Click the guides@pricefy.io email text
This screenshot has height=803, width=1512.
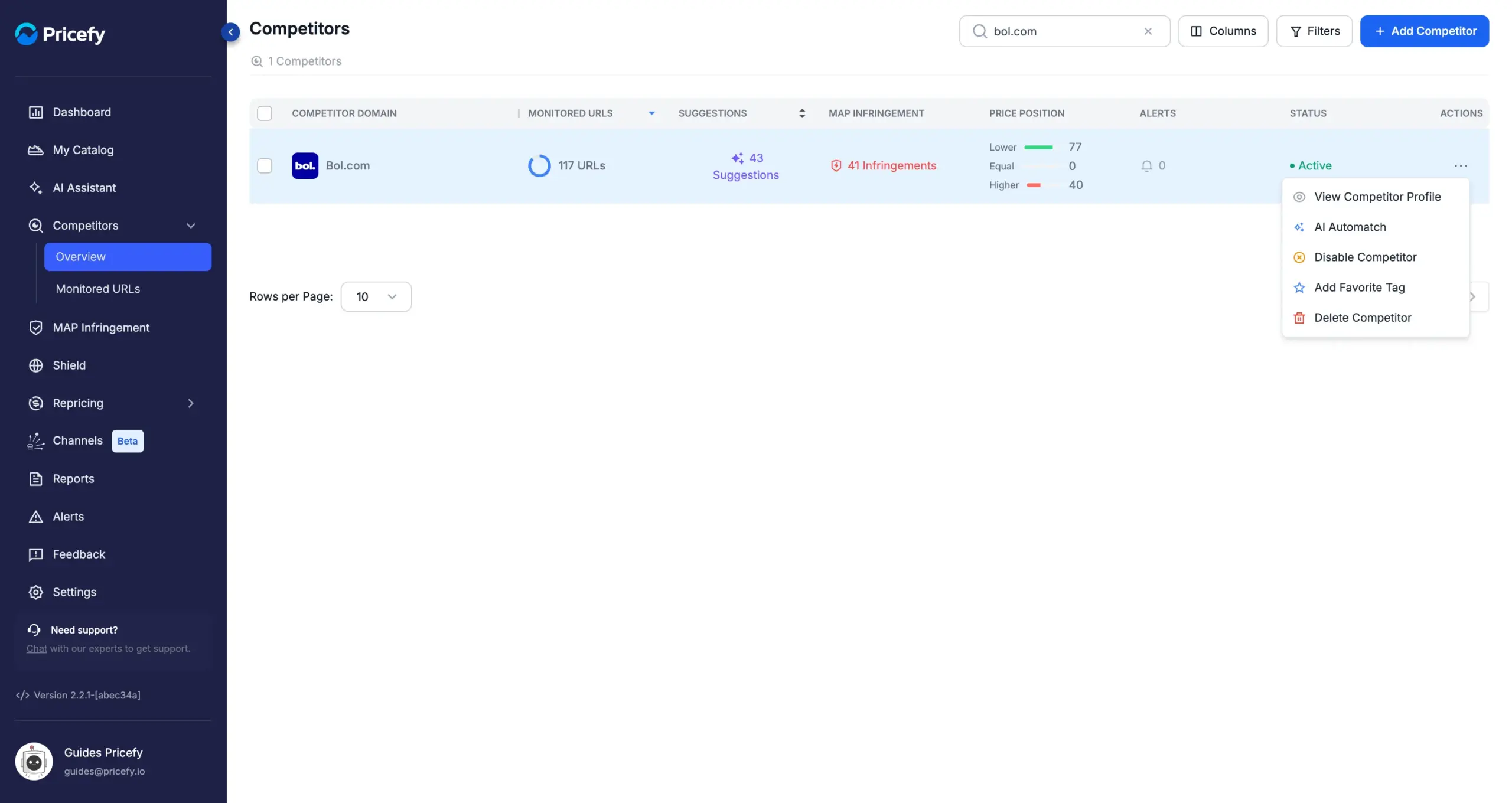point(105,771)
